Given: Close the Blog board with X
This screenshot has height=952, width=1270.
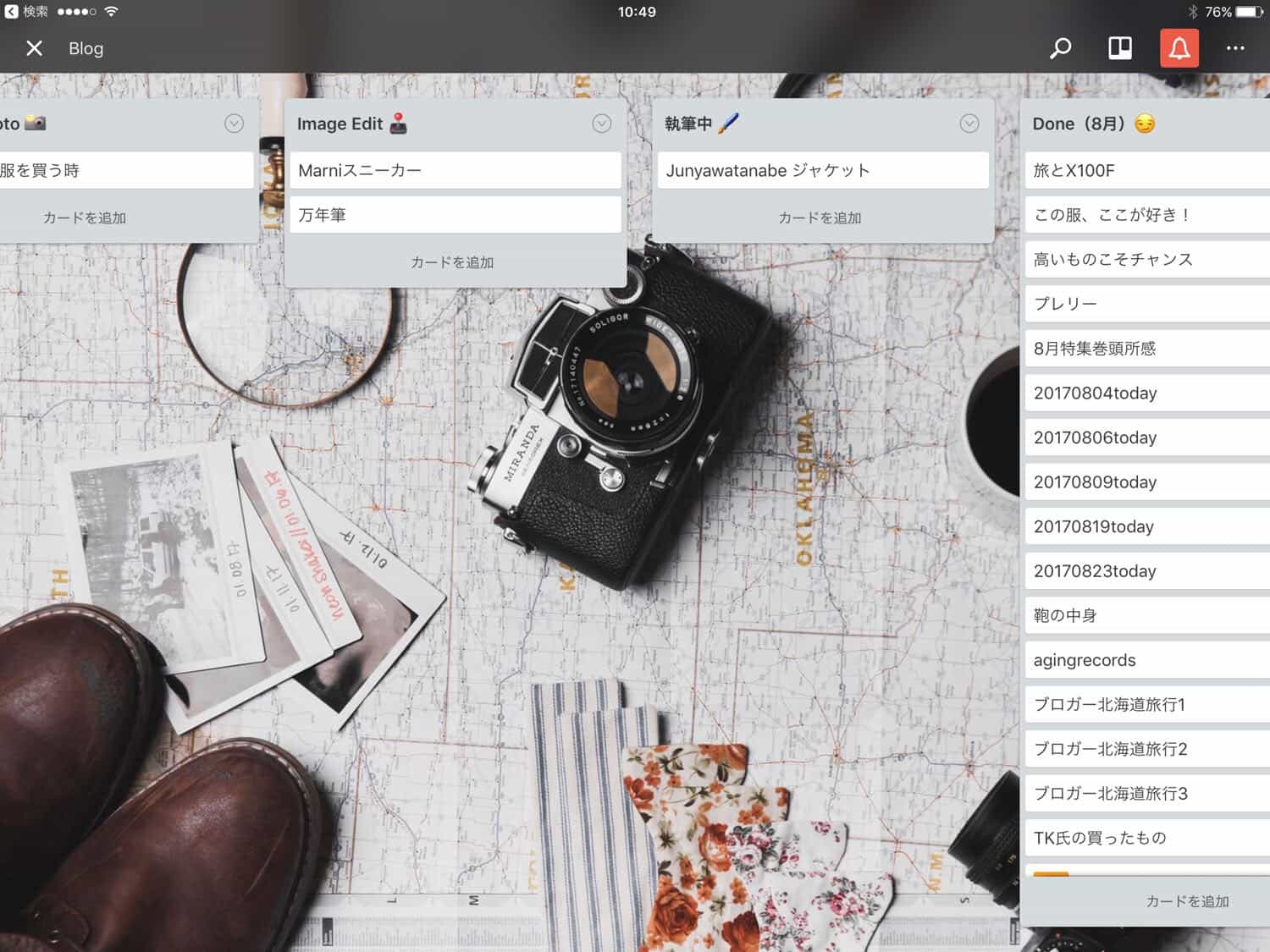Looking at the screenshot, I should 34,48.
